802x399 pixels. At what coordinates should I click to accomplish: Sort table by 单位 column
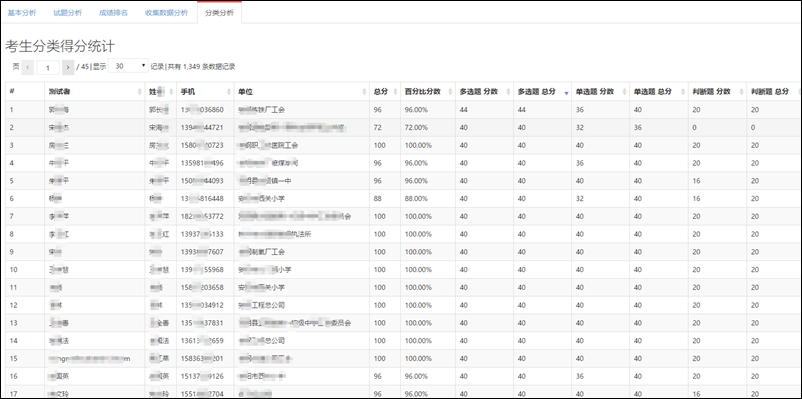[302, 92]
